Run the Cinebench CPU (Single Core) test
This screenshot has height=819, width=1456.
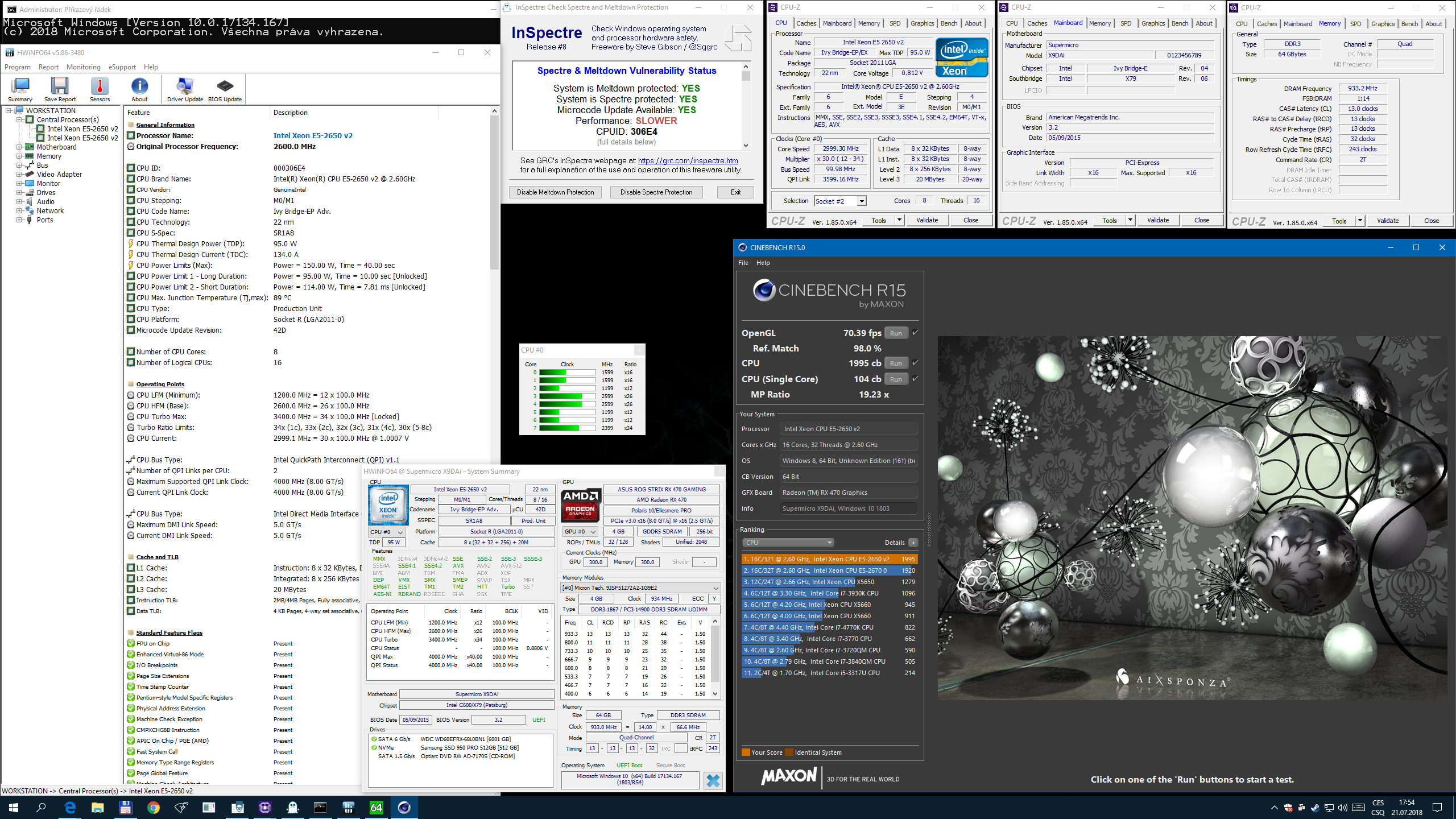(x=896, y=379)
